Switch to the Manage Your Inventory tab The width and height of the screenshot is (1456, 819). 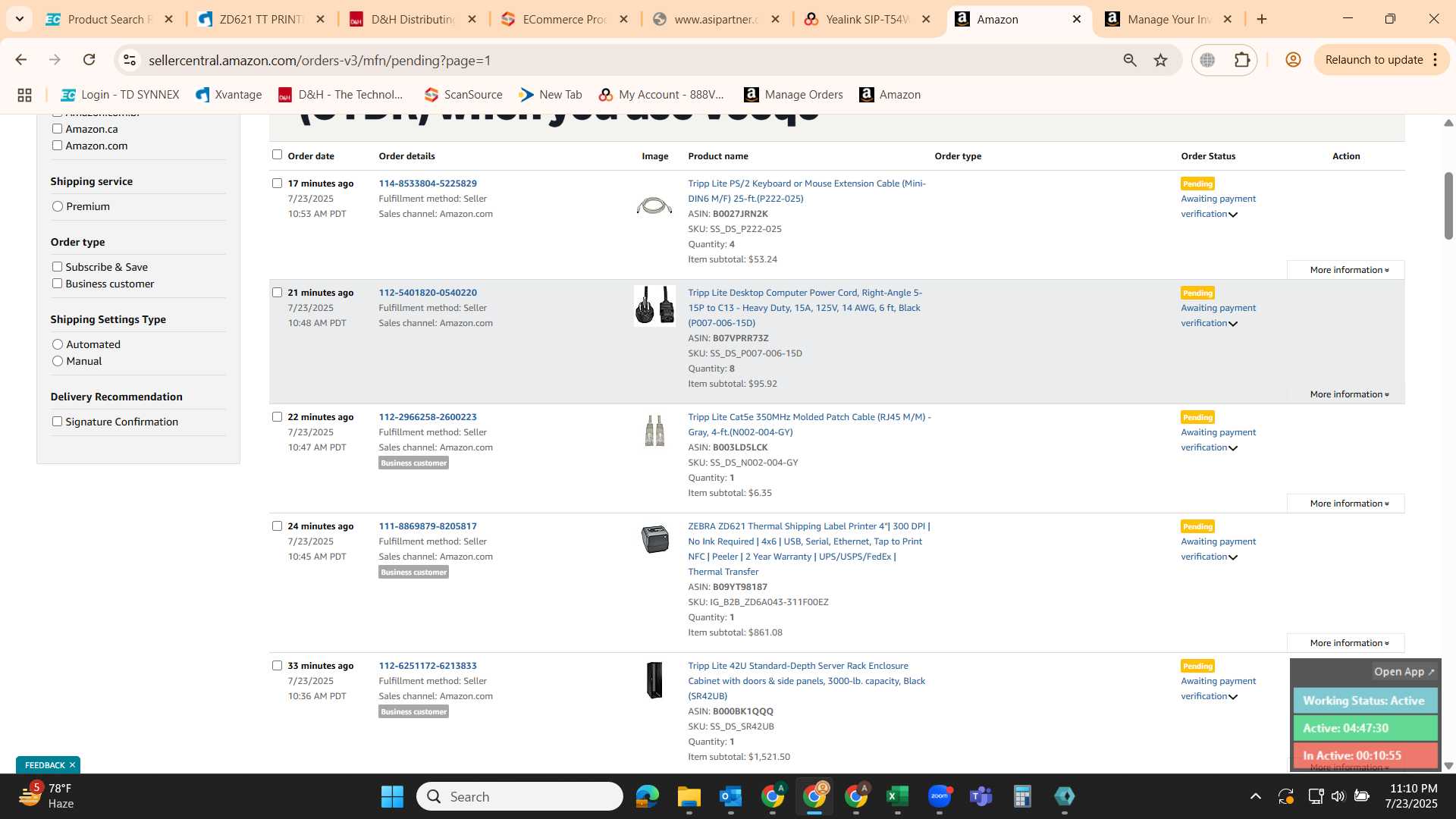tap(1168, 19)
